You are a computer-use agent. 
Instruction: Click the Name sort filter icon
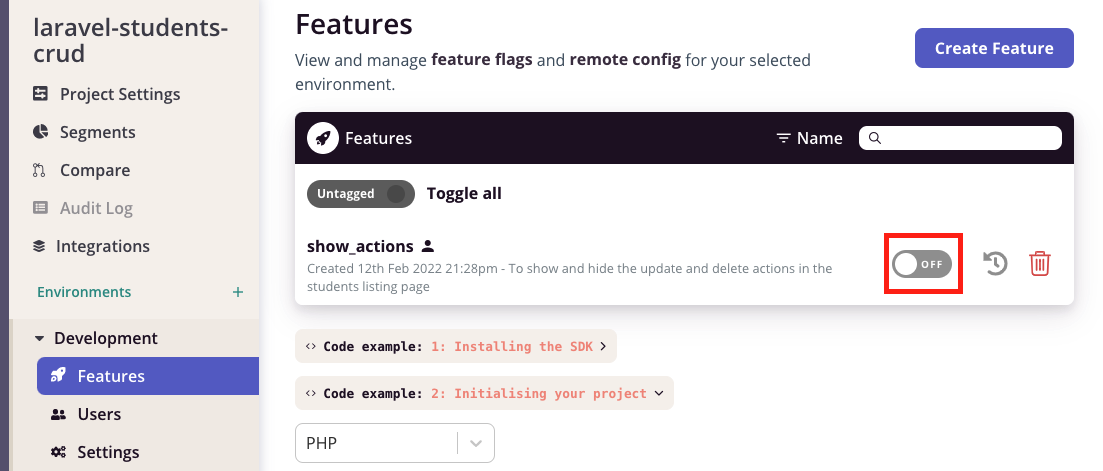[x=783, y=138]
